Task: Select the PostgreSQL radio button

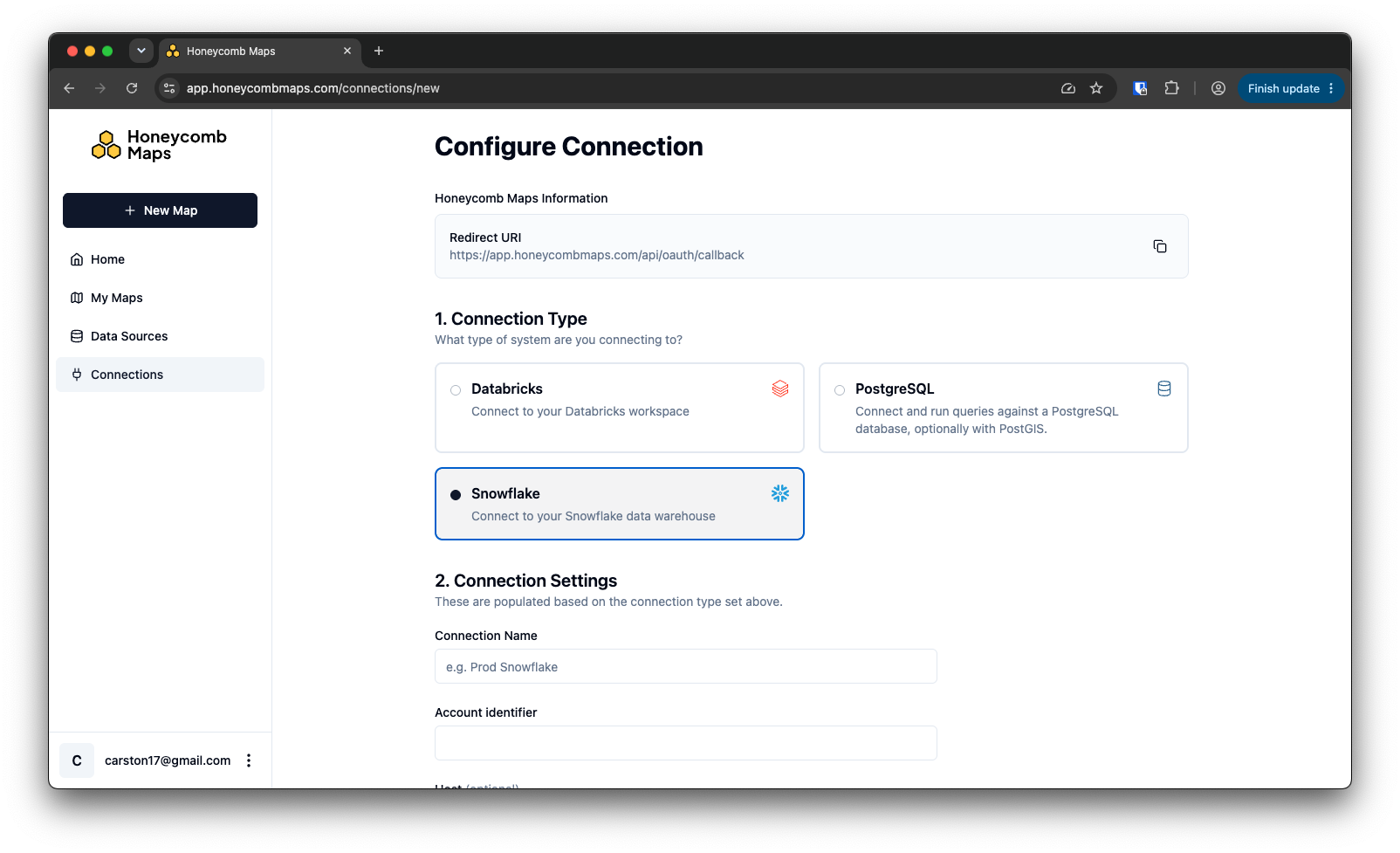Action: click(840, 390)
